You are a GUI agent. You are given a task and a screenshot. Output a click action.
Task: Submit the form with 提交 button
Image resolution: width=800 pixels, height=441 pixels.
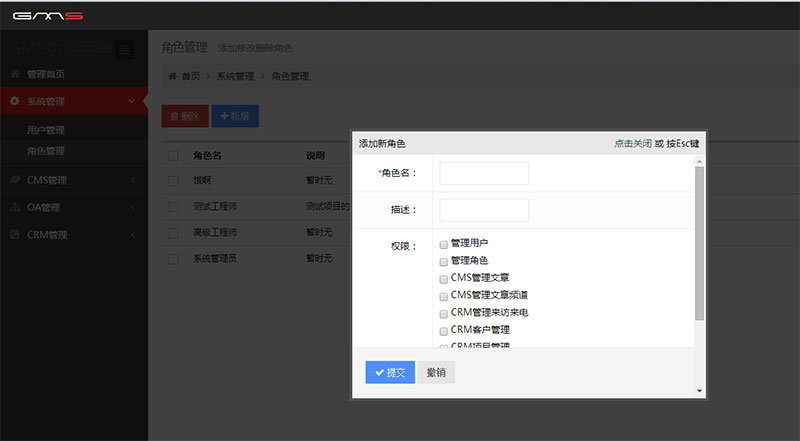(x=390, y=372)
